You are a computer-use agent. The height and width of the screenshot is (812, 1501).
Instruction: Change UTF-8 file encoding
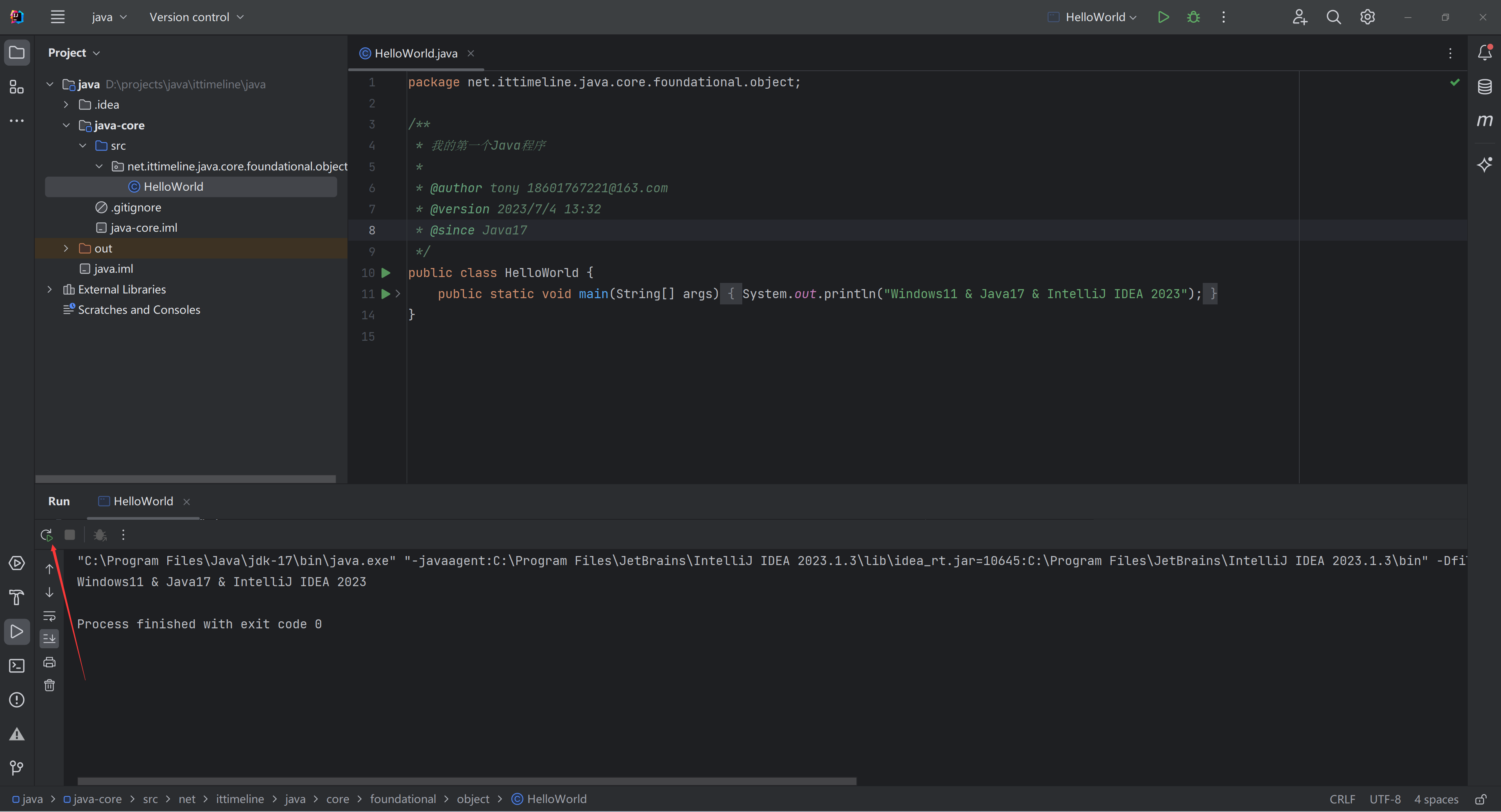[1385, 799]
